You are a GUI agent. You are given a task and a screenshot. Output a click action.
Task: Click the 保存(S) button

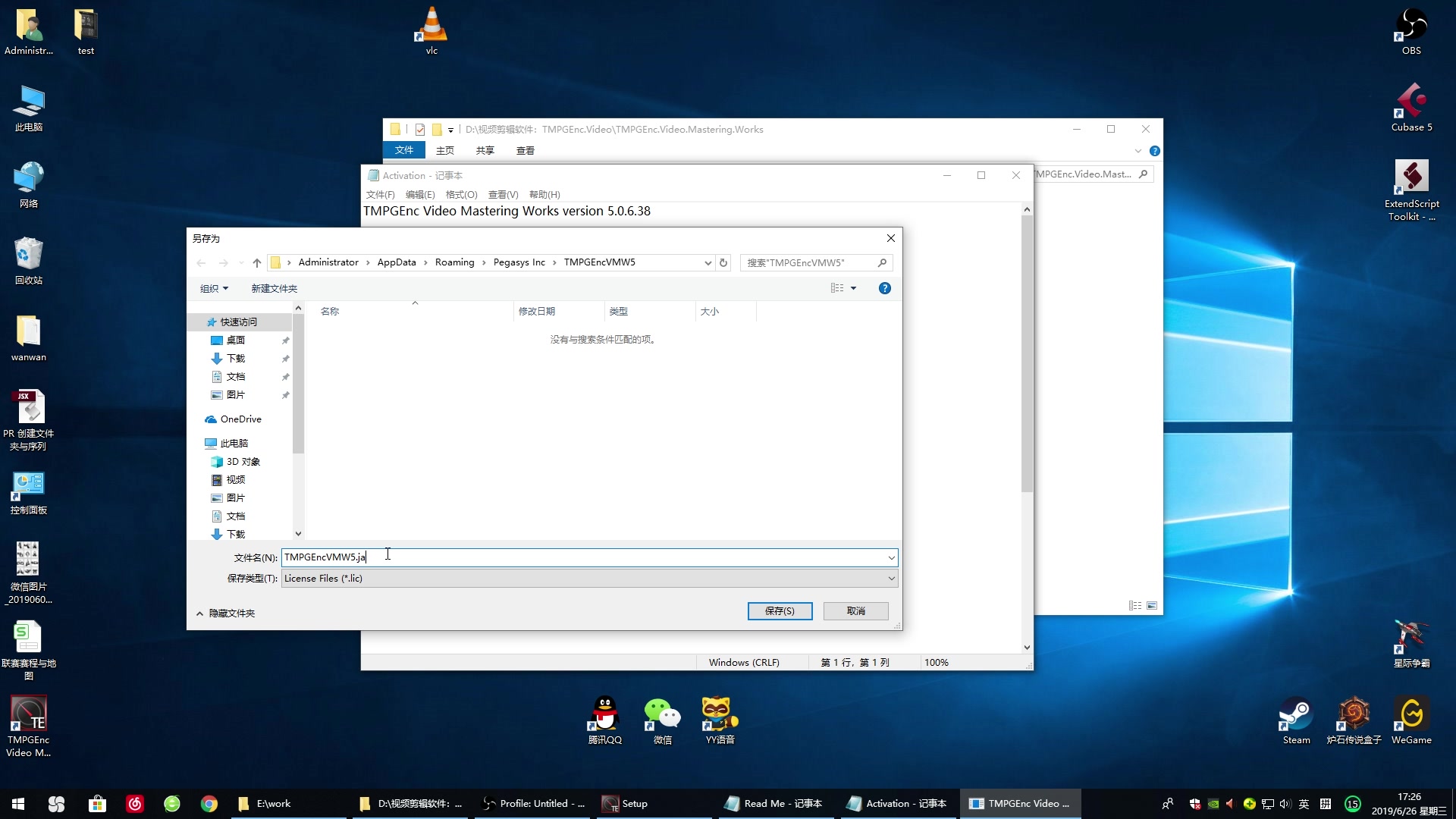tap(780, 611)
